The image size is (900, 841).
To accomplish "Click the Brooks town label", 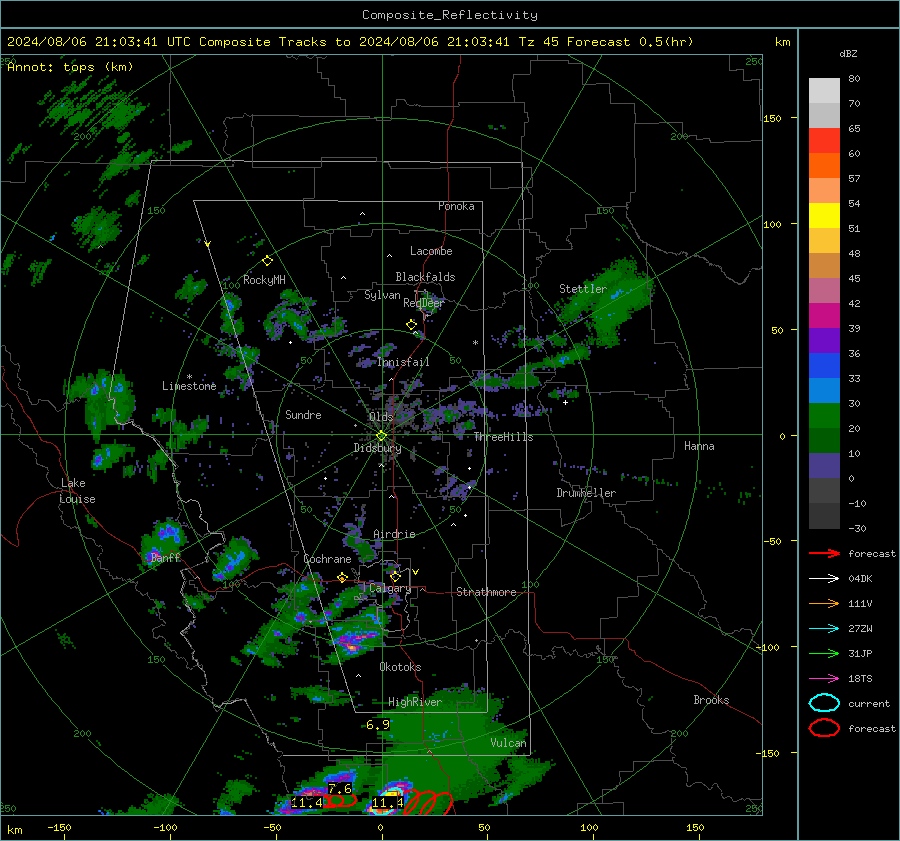I will point(711,700).
